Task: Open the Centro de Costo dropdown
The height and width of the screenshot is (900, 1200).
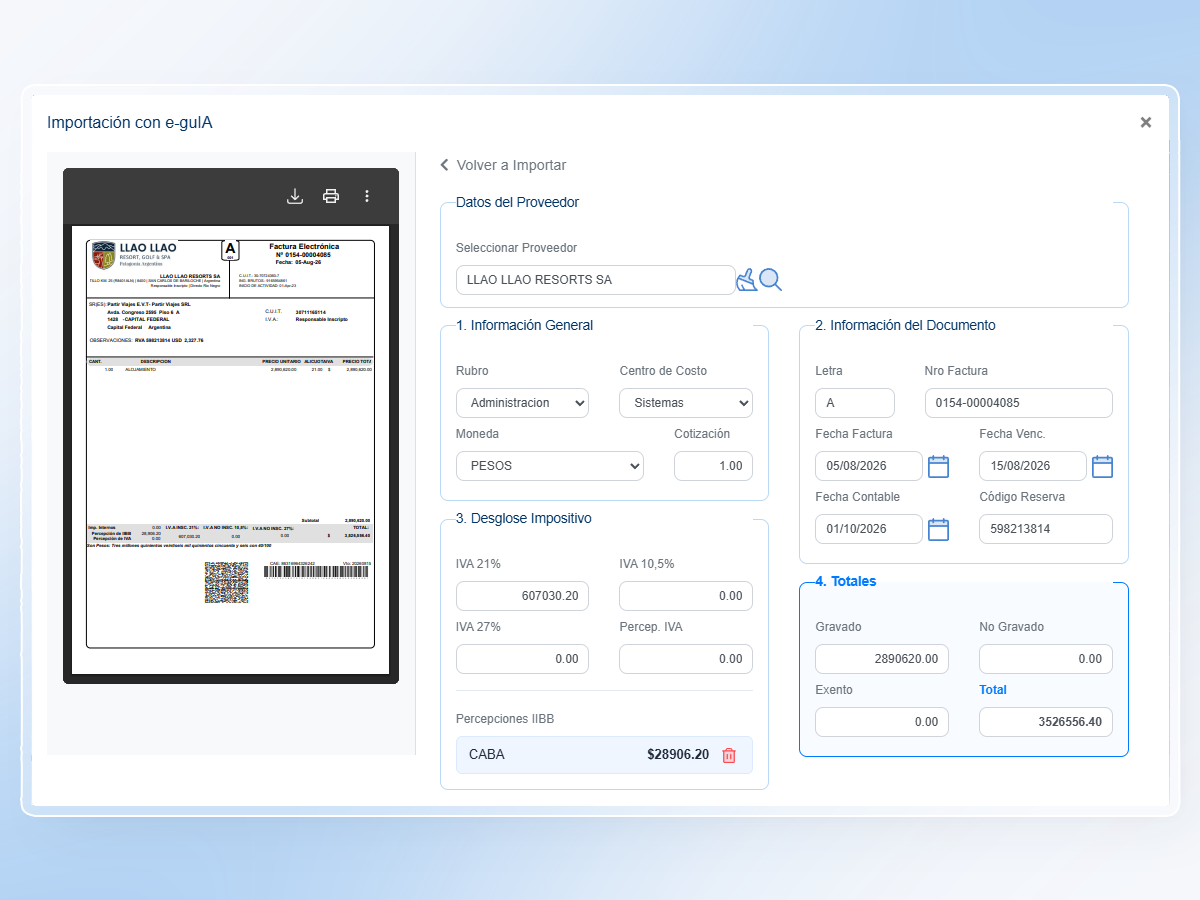Action: (x=686, y=403)
